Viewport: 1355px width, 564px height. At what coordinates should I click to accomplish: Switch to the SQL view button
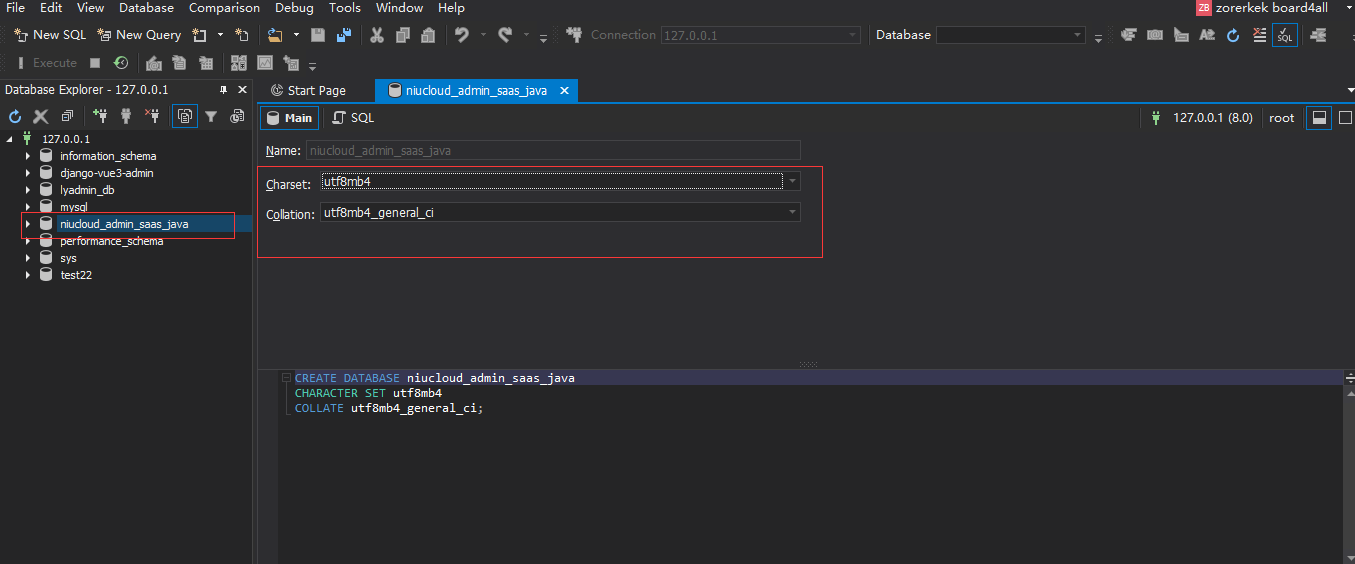pos(353,118)
